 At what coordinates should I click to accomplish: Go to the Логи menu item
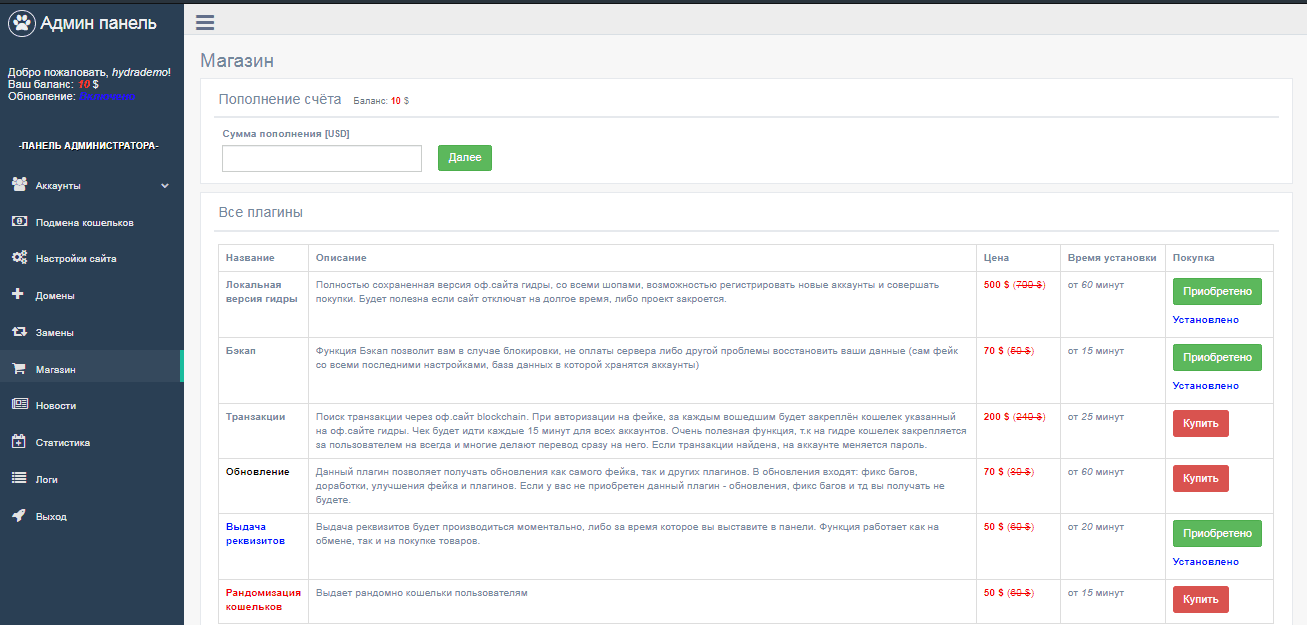pos(47,479)
